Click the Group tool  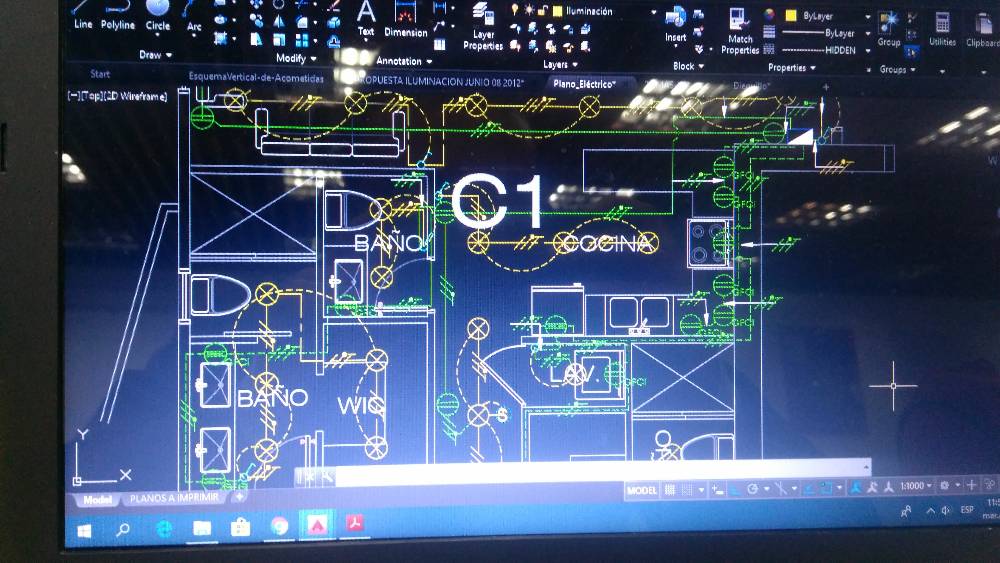[x=888, y=30]
